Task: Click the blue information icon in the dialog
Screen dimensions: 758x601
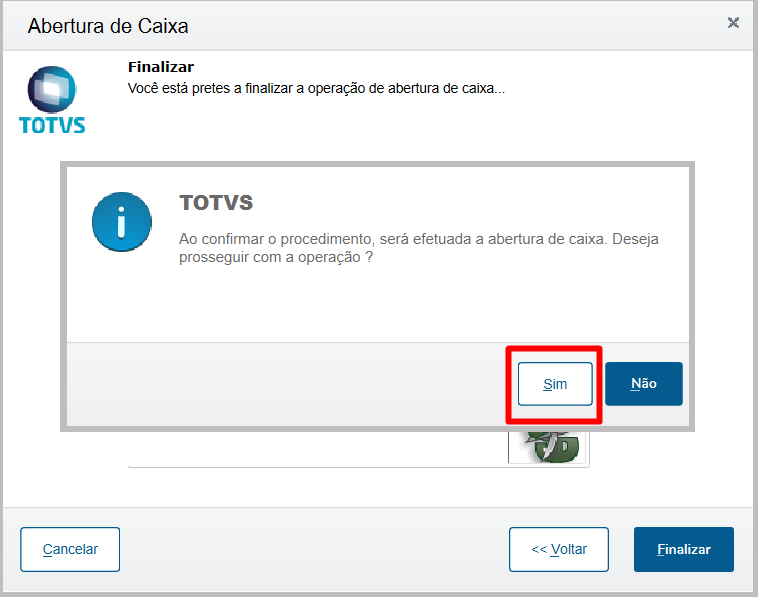Action: [x=121, y=221]
